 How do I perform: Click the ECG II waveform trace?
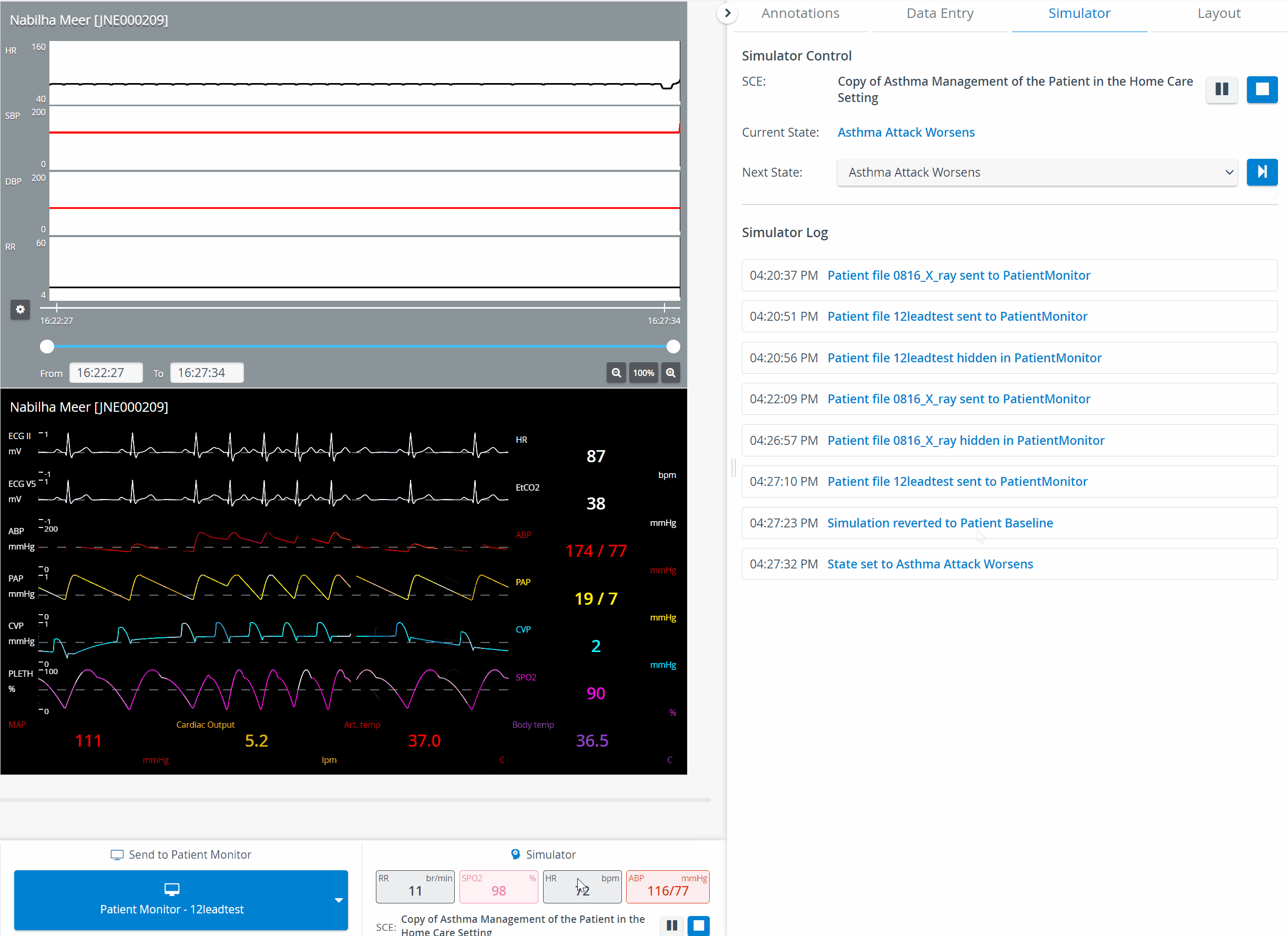[273, 446]
